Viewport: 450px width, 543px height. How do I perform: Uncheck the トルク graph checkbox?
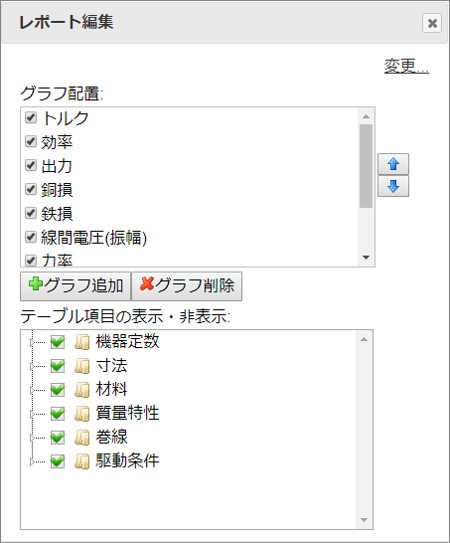point(31,117)
